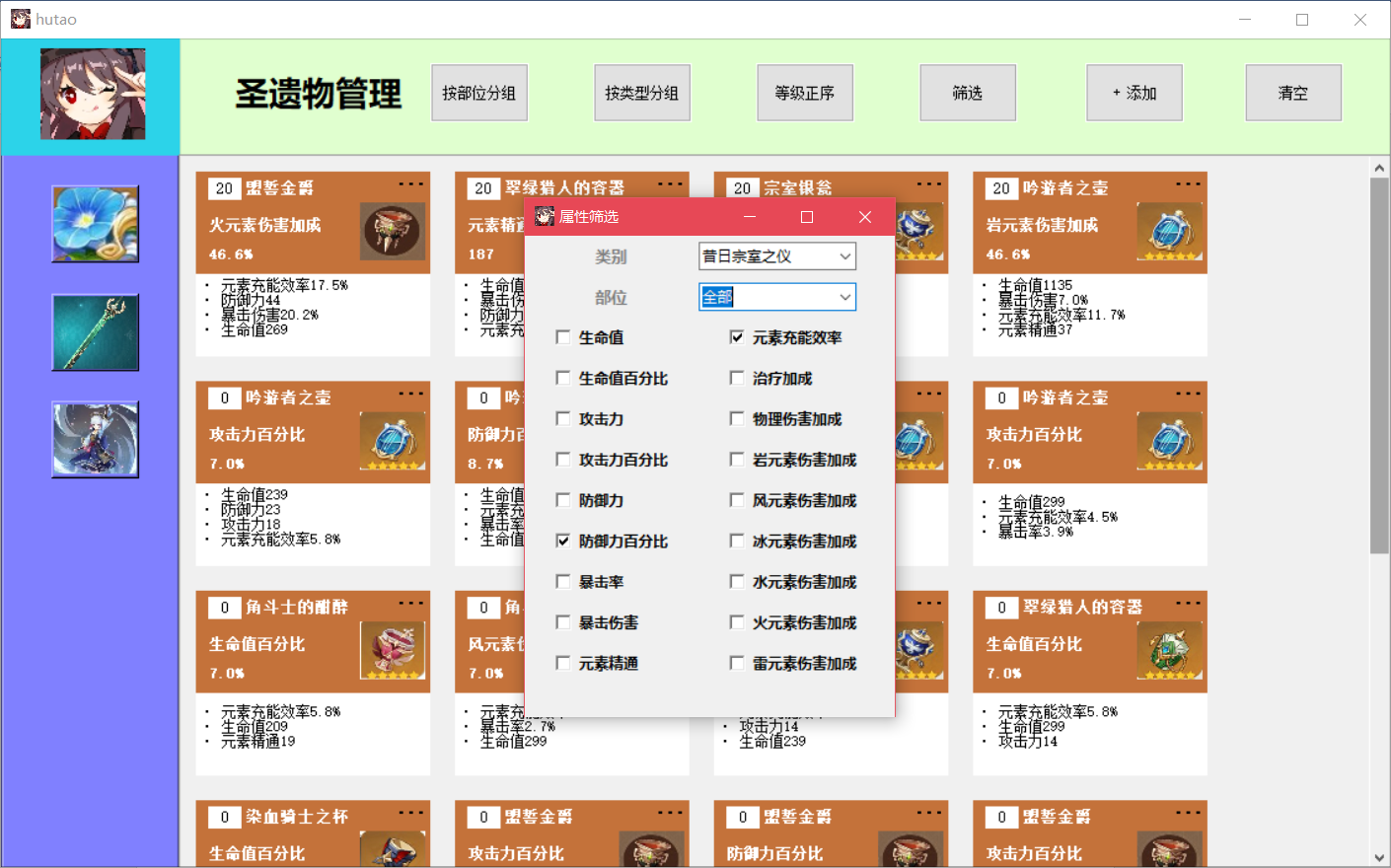Click artifact icon on 吟游者之壶 card with 生命值299
The width and height of the screenshot is (1391, 868).
[x=1170, y=440]
